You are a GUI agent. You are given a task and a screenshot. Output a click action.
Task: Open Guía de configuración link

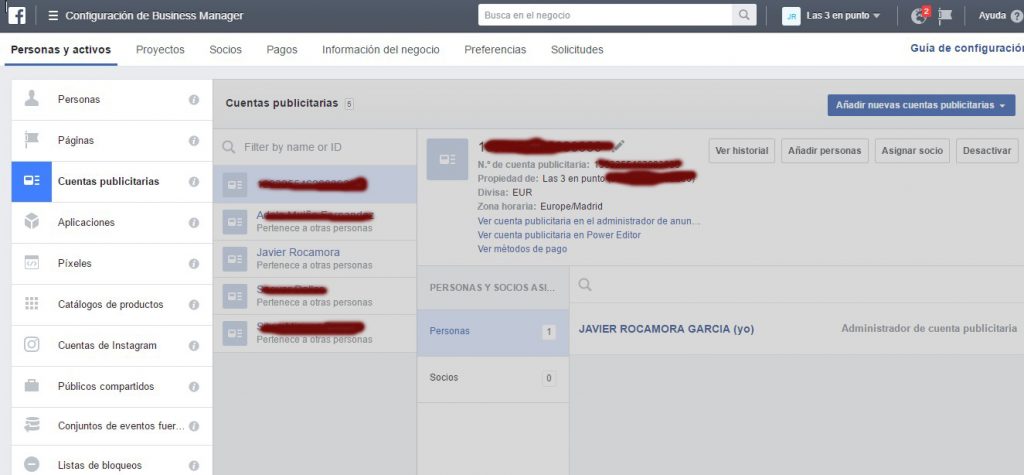coord(967,48)
